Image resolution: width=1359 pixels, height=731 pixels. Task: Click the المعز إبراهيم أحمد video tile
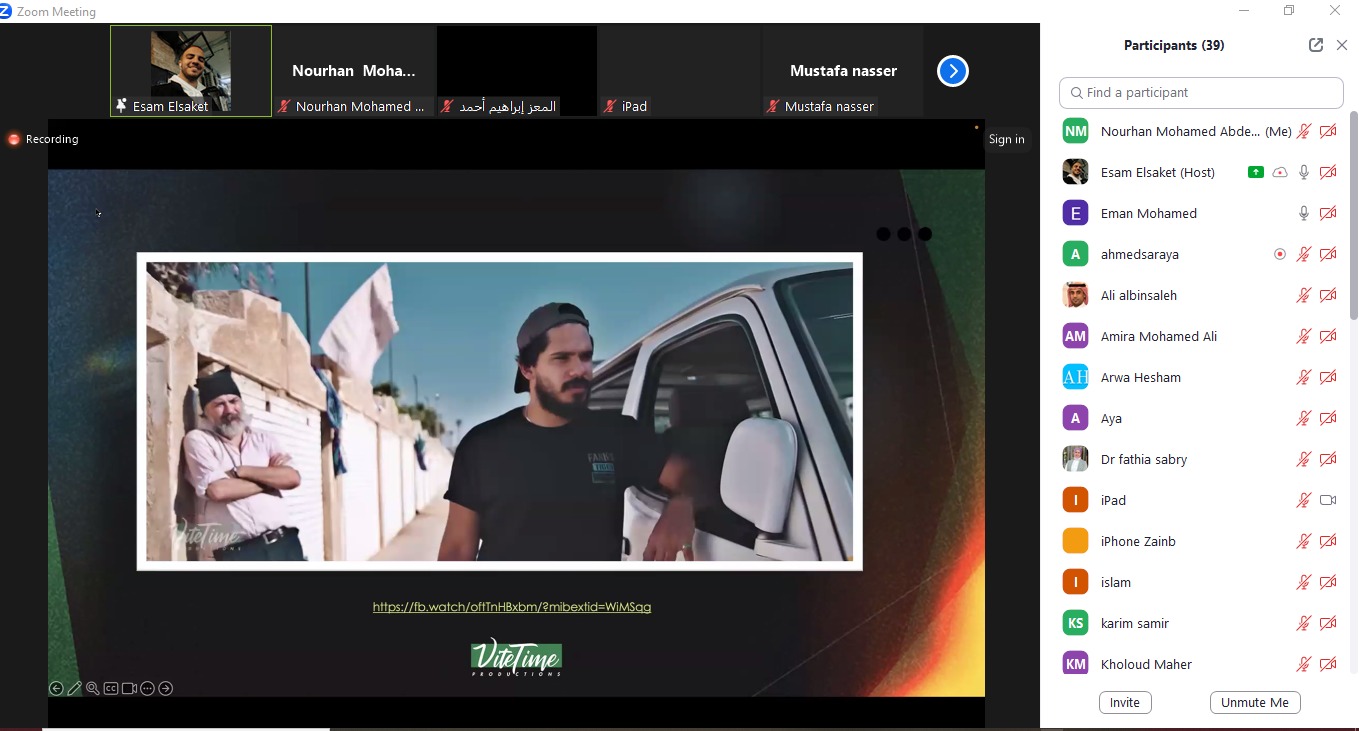point(517,71)
